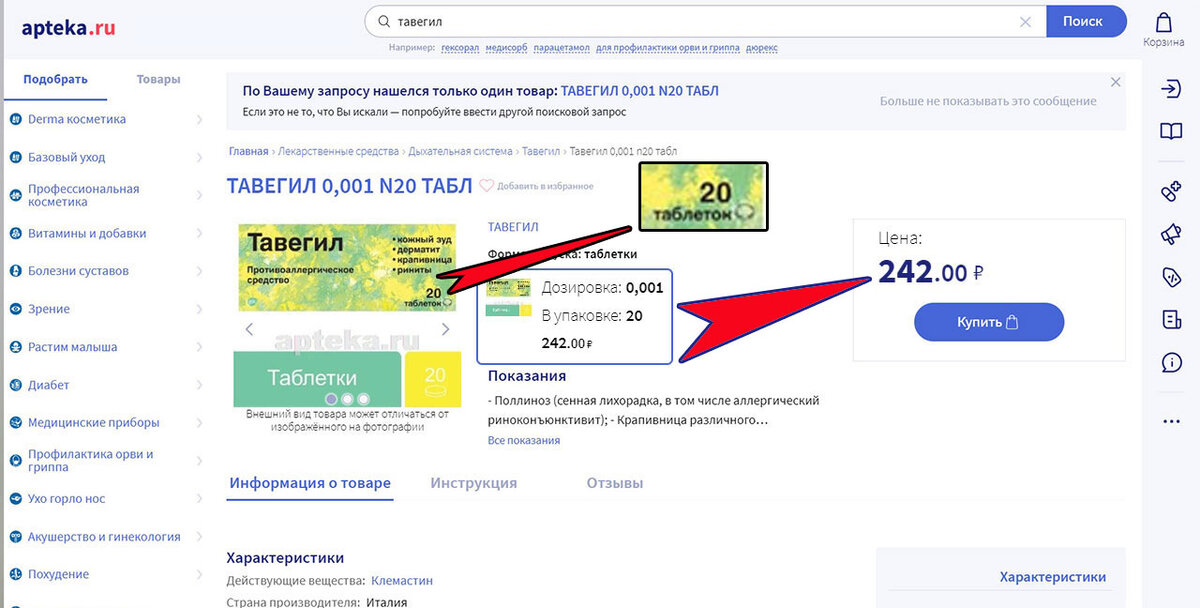
Task: Click the search magnifier in the search bar
Action: [384, 20]
